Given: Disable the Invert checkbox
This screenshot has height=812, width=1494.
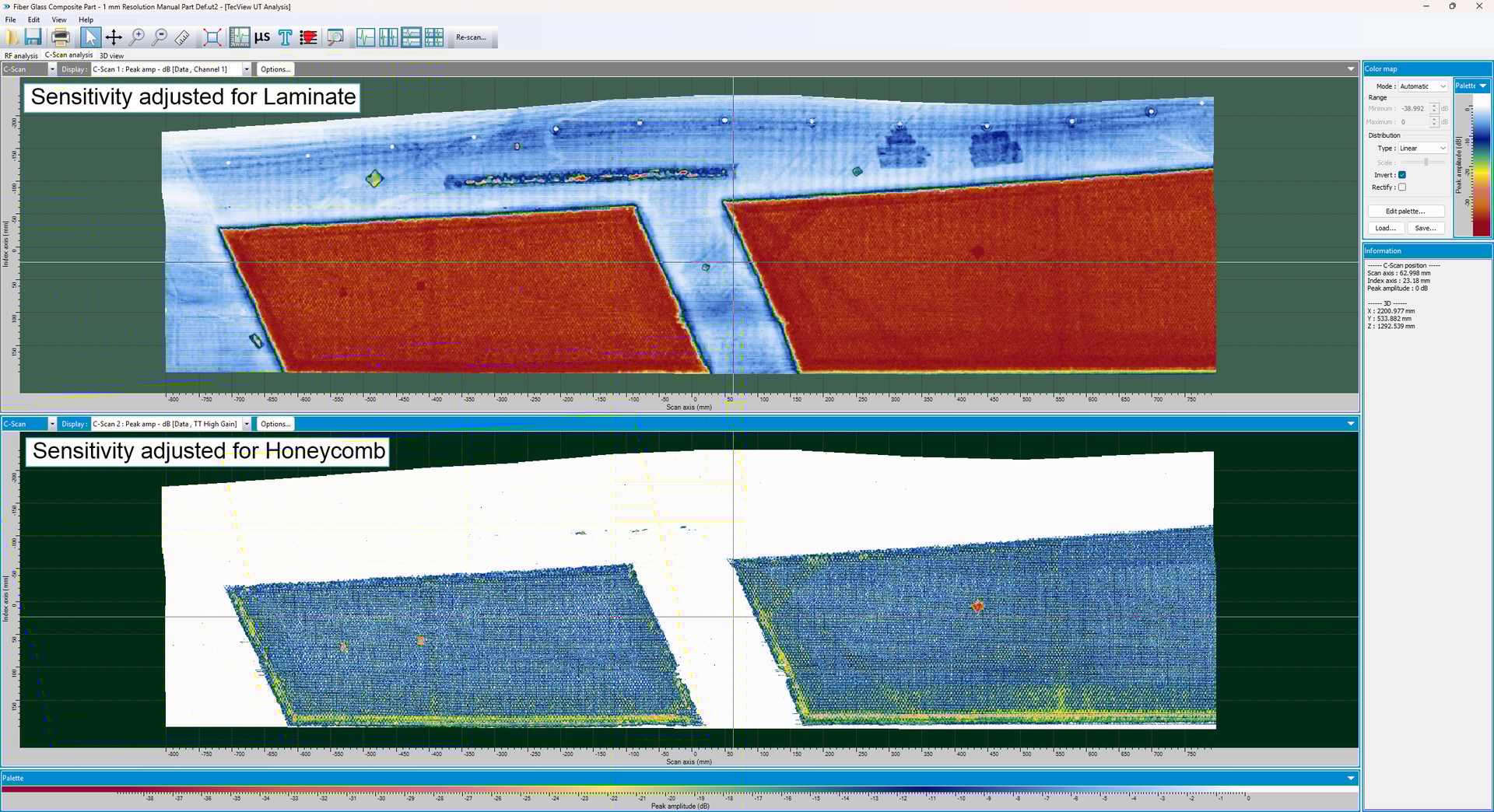Looking at the screenshot, I should click(1403, 175).
